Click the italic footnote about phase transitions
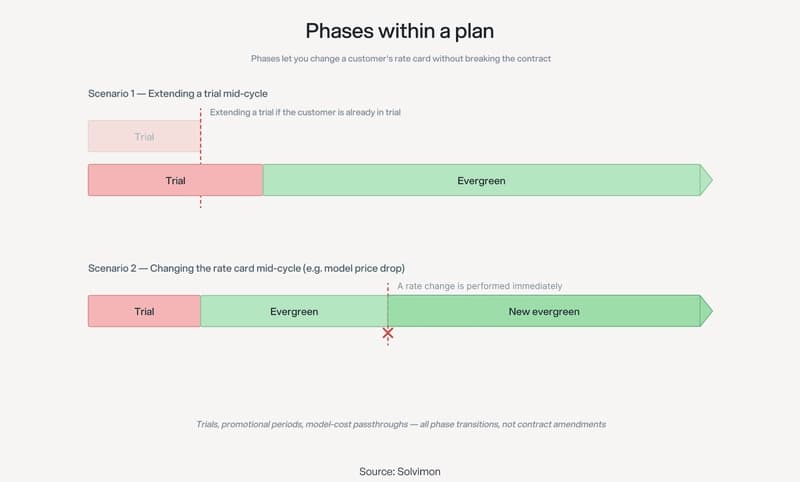This screenshot has width=800, height=482. click(401, 424)
